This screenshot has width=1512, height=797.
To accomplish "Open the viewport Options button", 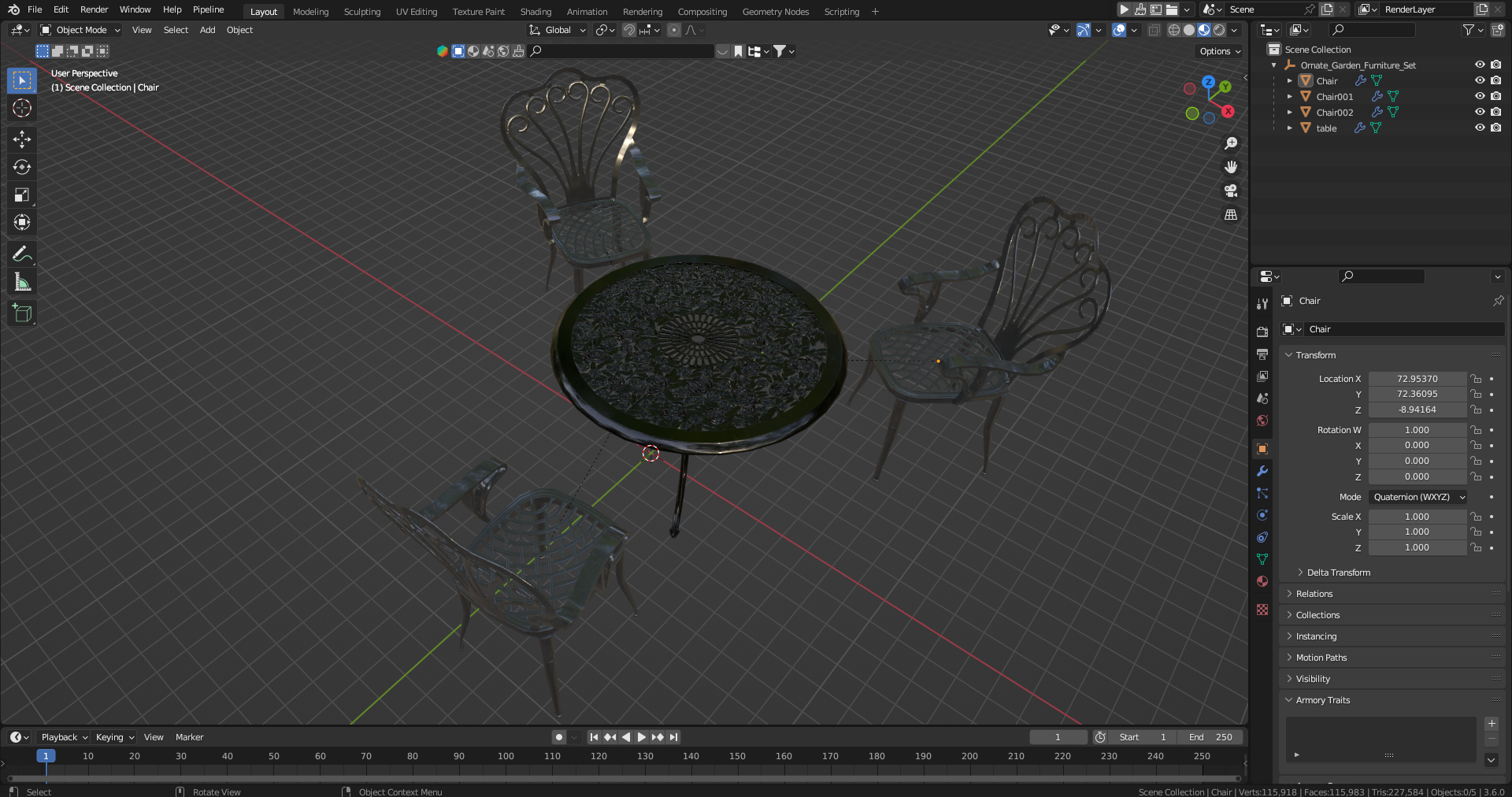I will pyautogui.click(x=1220, y=51).
